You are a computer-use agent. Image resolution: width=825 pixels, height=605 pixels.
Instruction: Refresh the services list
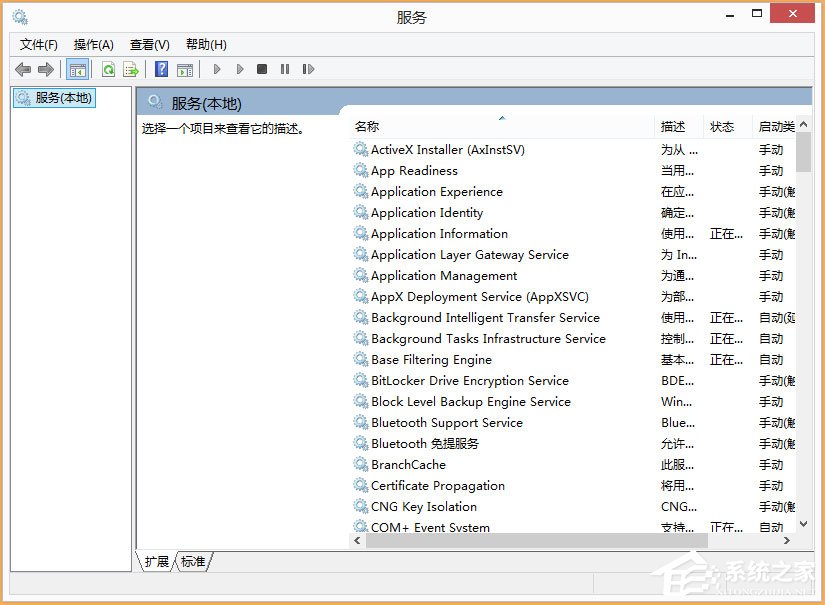tap(108, 68)
